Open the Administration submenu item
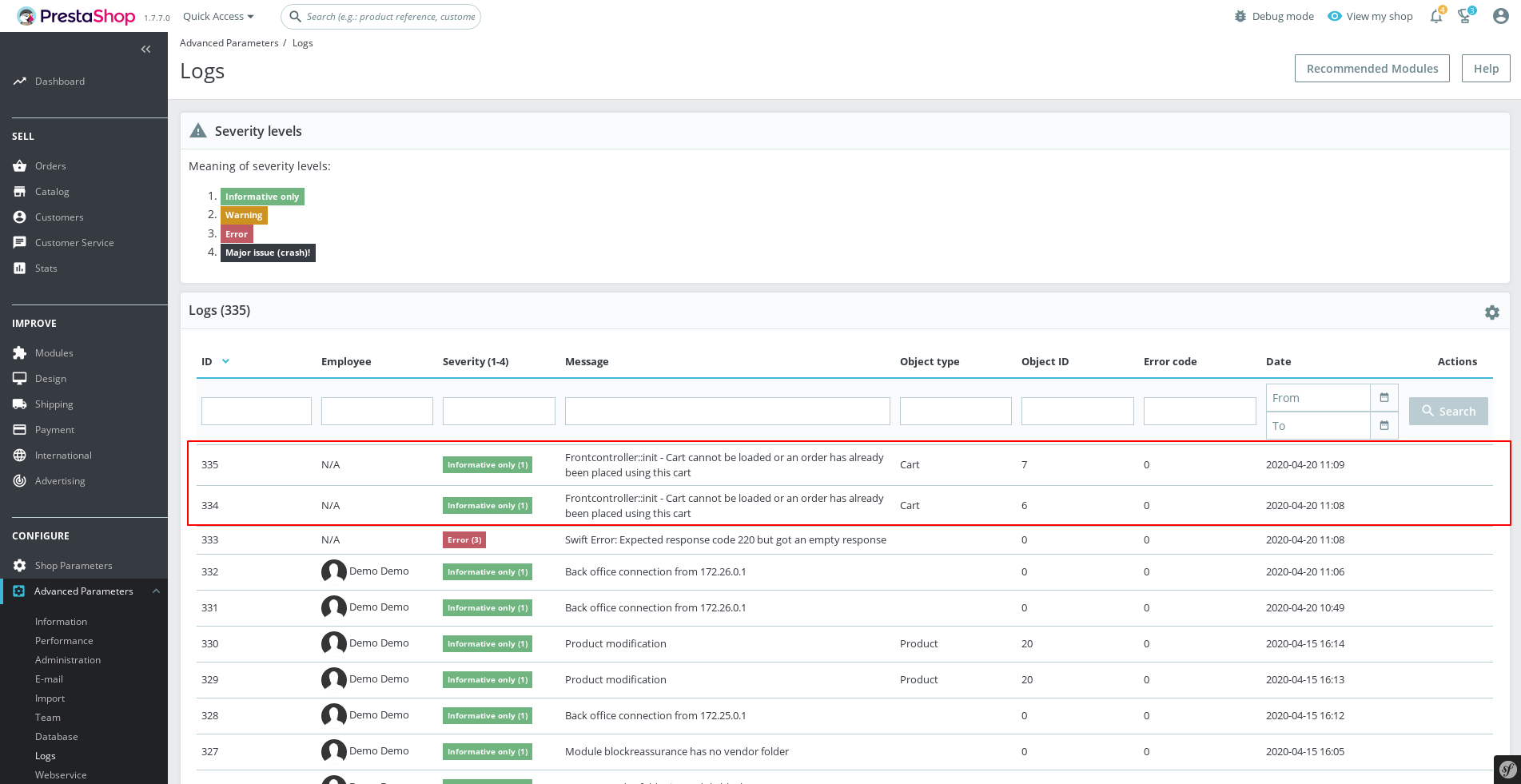This screenshot has width=1521, height=784. [x=68, y=660]
